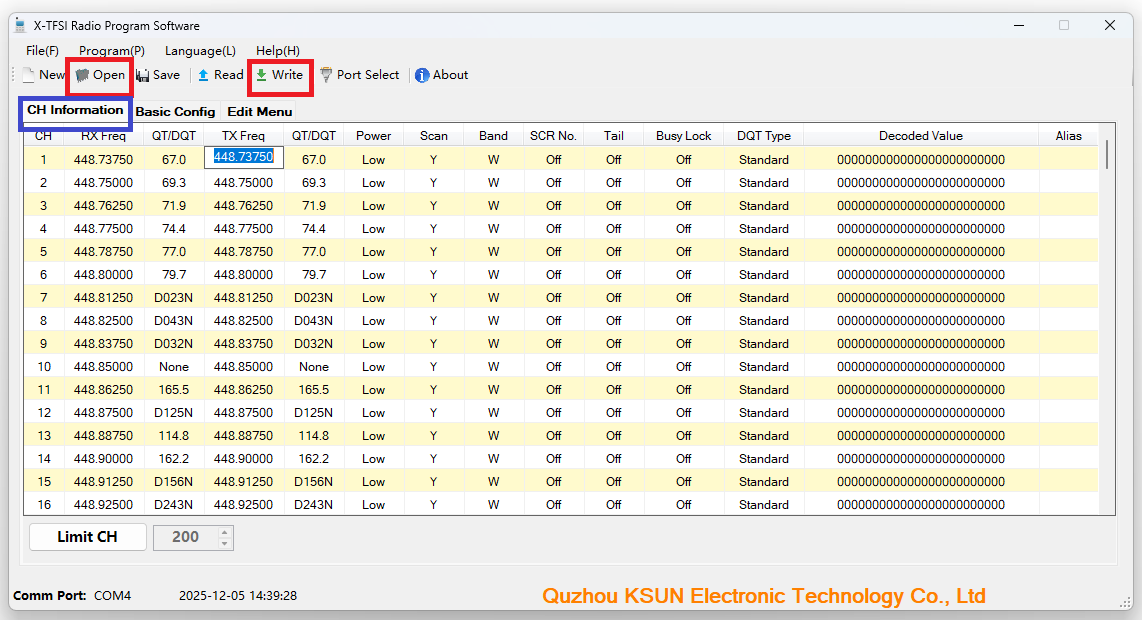This screenshot has width=1142, height=620.
Task: Select RX QT/DQT 69.3 in channel 2
Action: 173,183
